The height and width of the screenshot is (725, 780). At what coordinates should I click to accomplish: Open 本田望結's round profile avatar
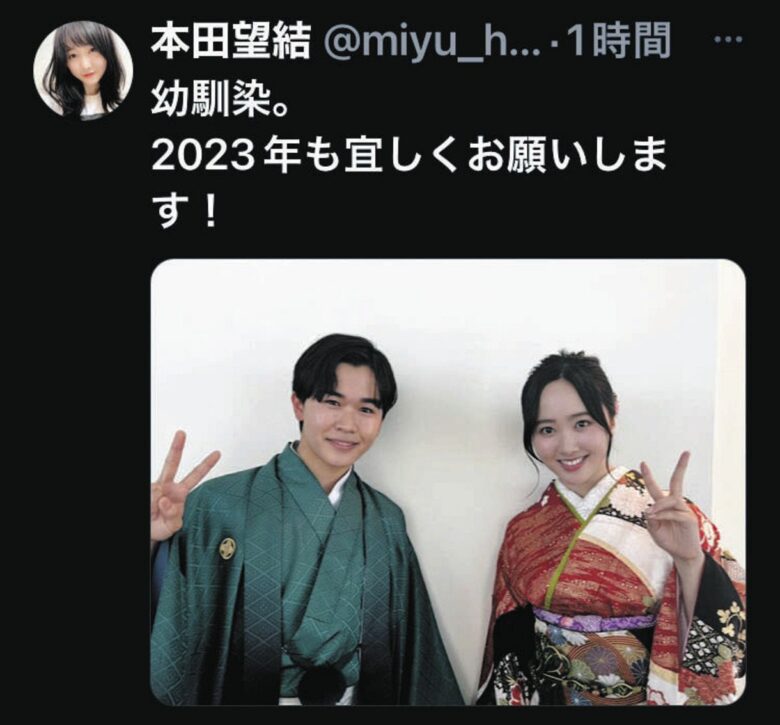(83, 70)
